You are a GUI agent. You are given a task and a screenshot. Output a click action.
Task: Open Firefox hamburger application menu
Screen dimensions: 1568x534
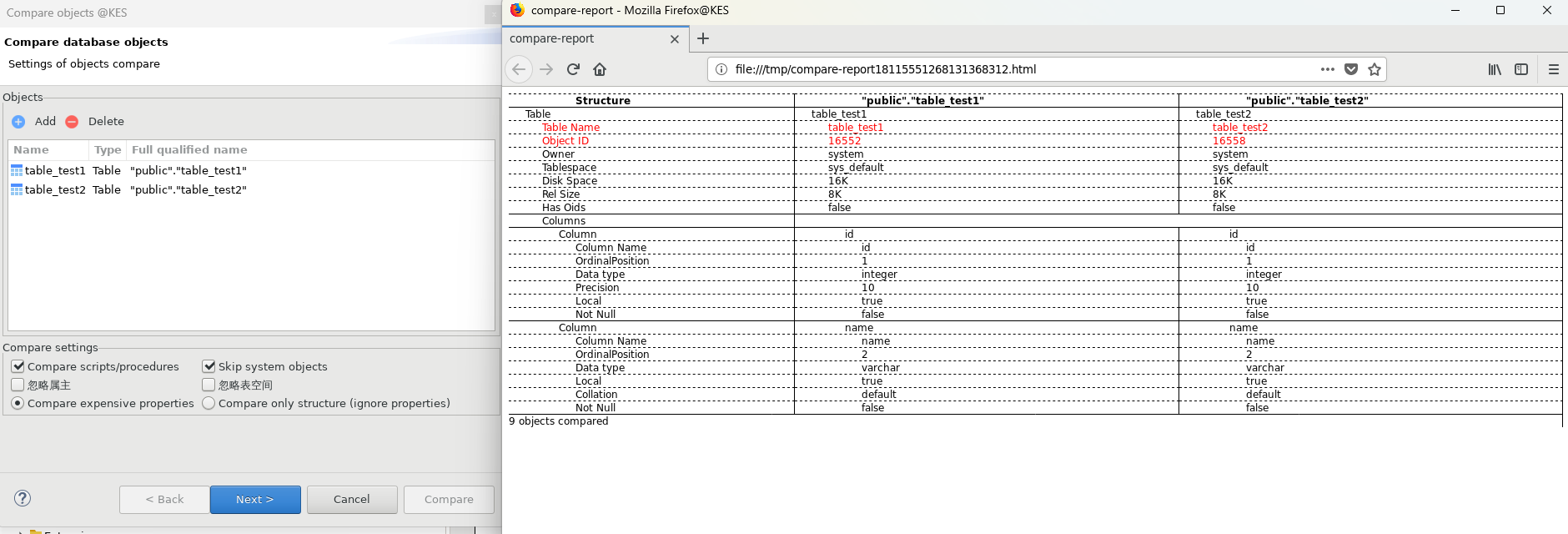tap(1553, 69)
